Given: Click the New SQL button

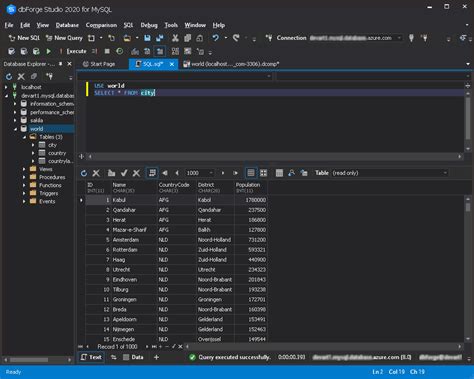Looking at the screenshot, I should click(24, 38).
